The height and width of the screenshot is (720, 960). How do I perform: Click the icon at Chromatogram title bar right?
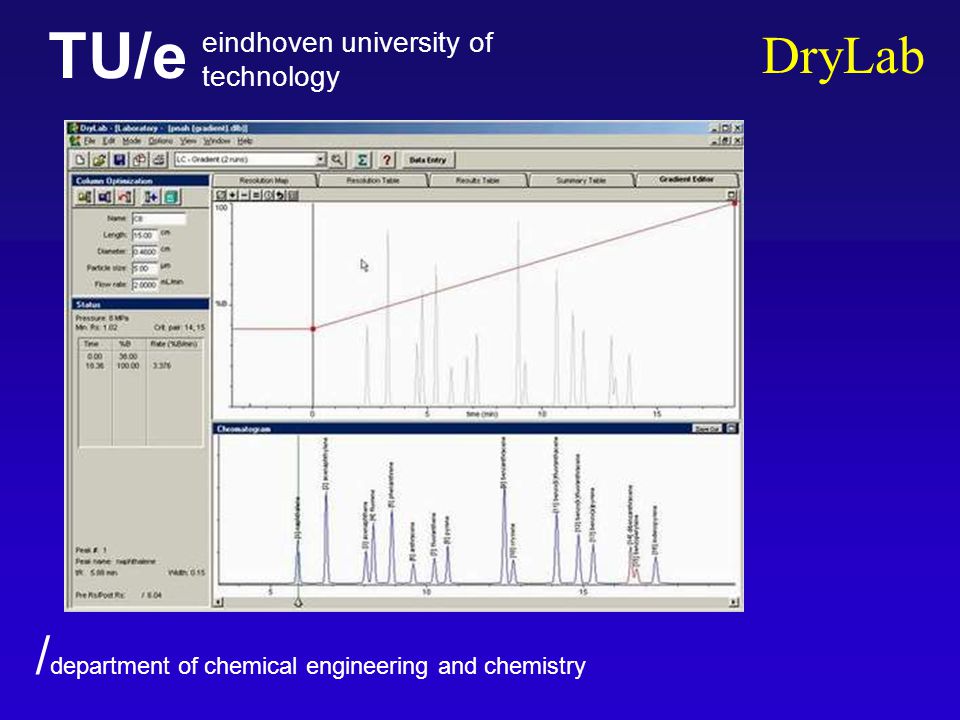[x=732, y=429]
